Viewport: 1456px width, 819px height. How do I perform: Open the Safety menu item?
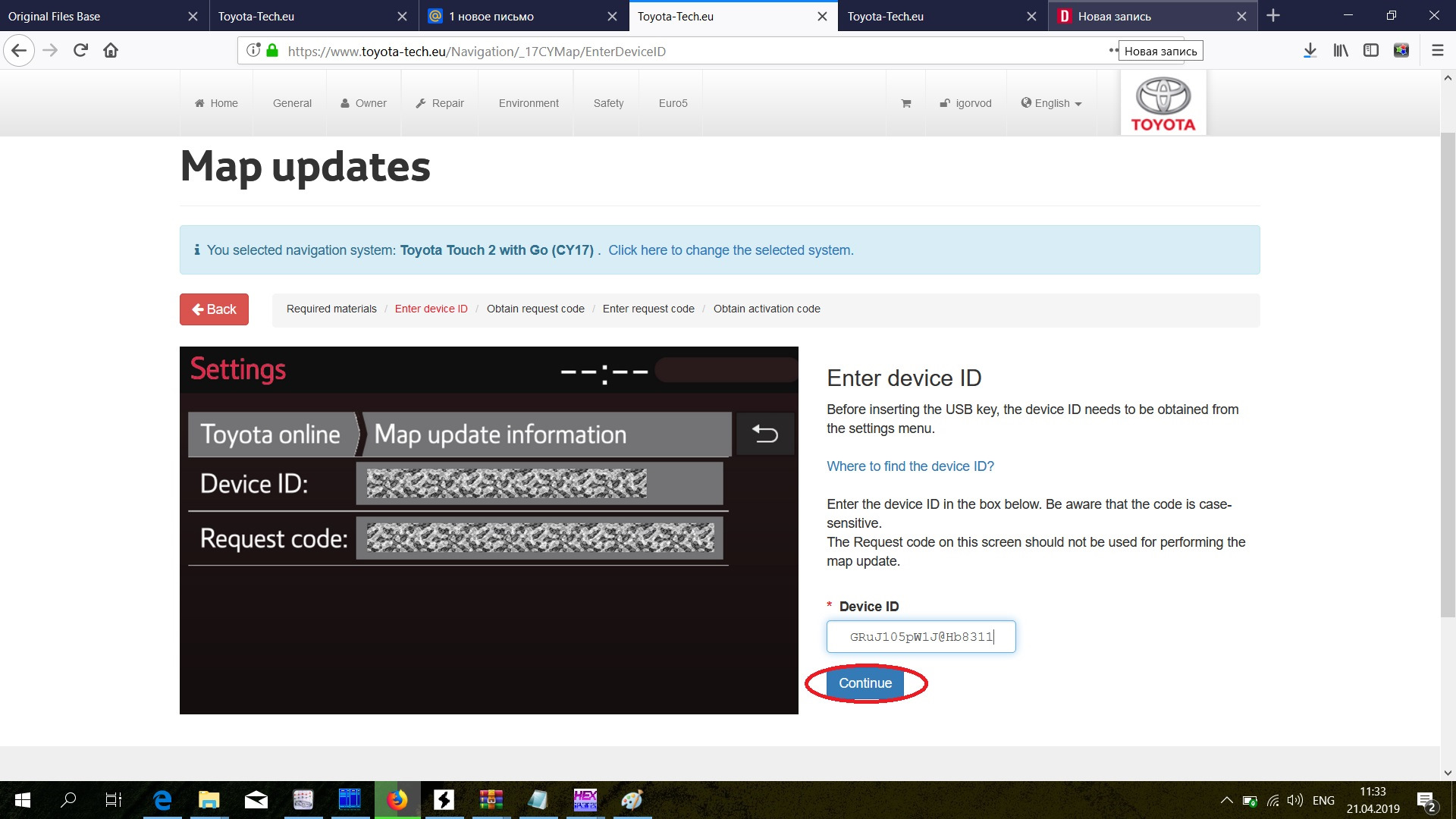(x=608, y=103)
